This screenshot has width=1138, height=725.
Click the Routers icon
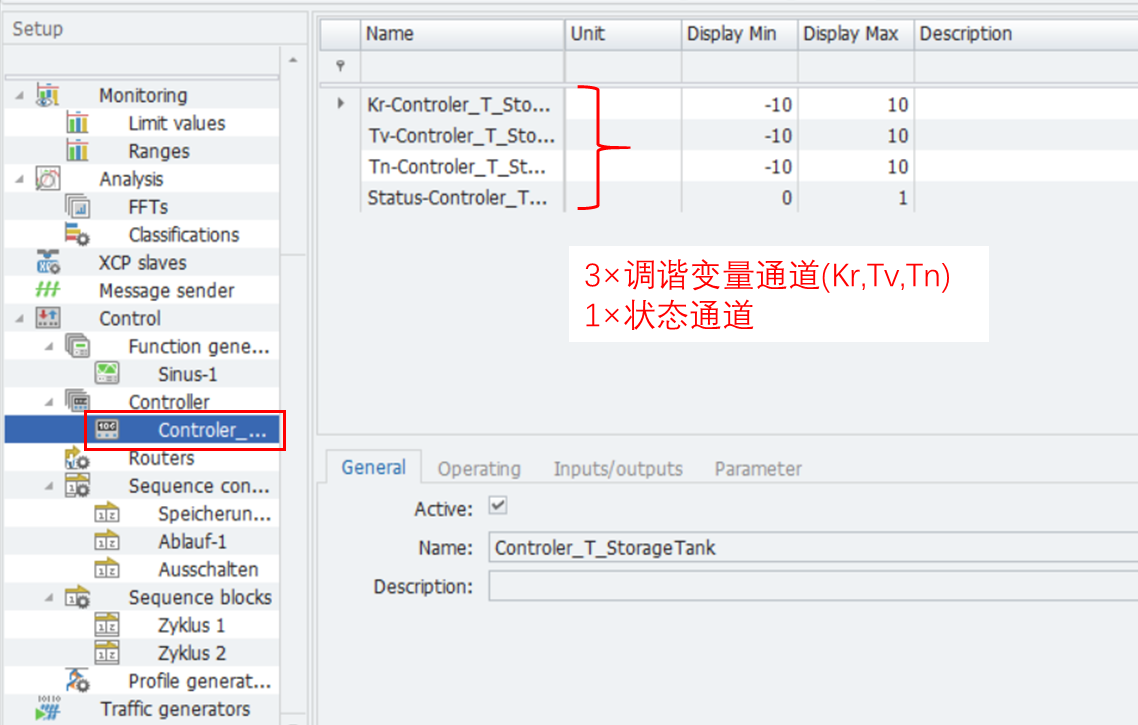point(77,458)
